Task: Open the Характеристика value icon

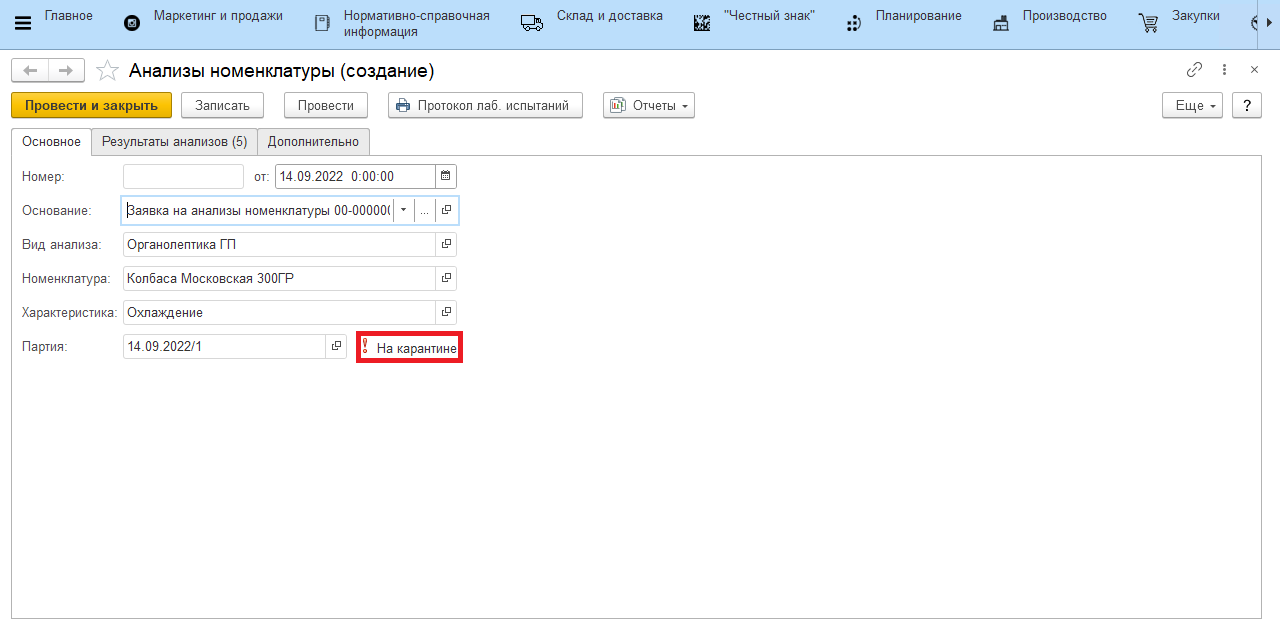Action: 446,312
